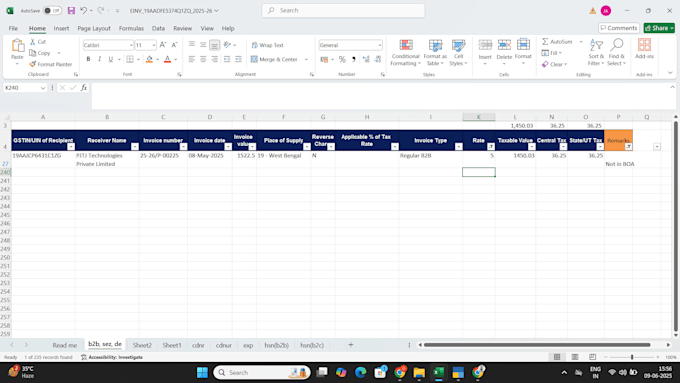
Task: Click the Conditional Formatting icon
Action: (x=406, y=45)
